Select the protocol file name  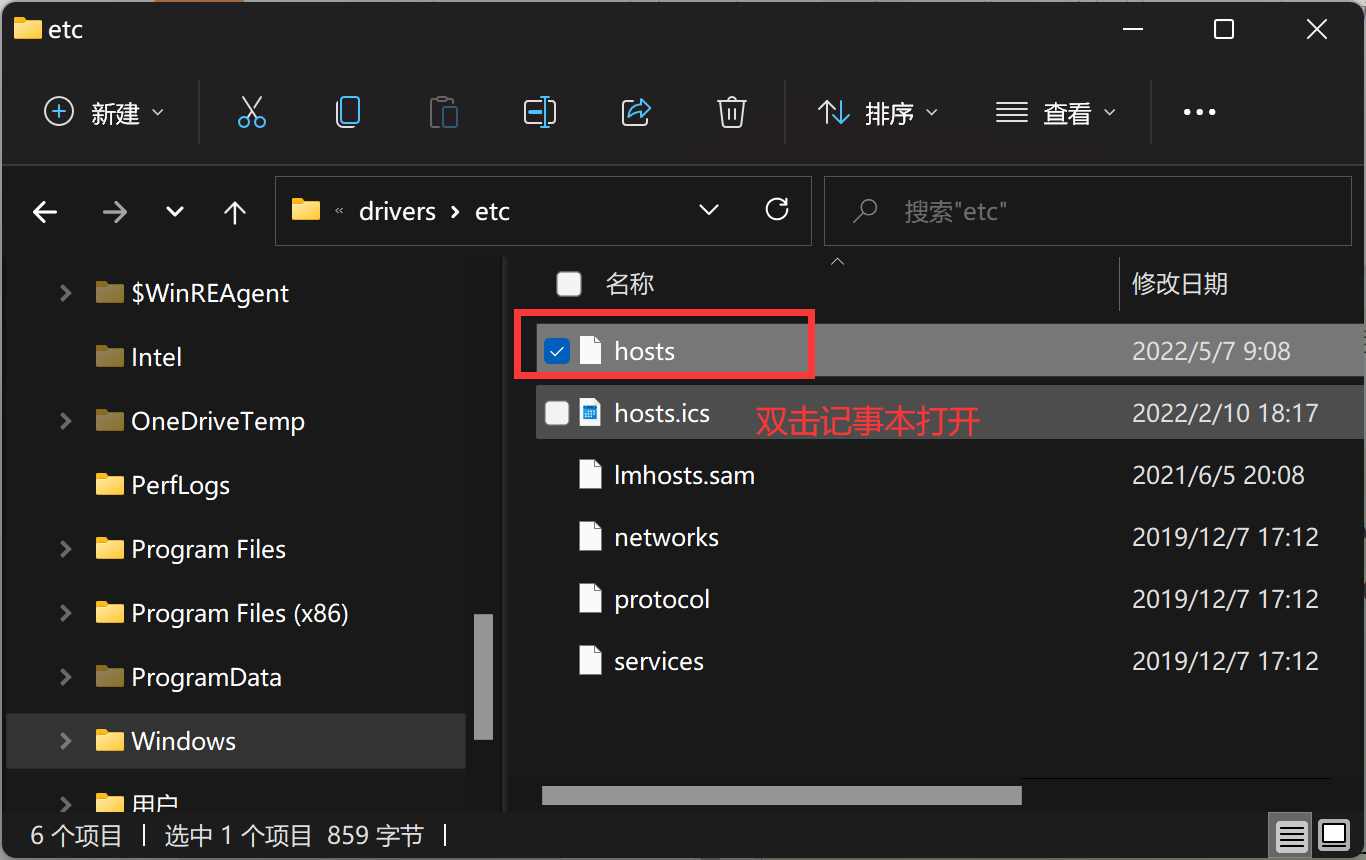(x=662, y=599)
